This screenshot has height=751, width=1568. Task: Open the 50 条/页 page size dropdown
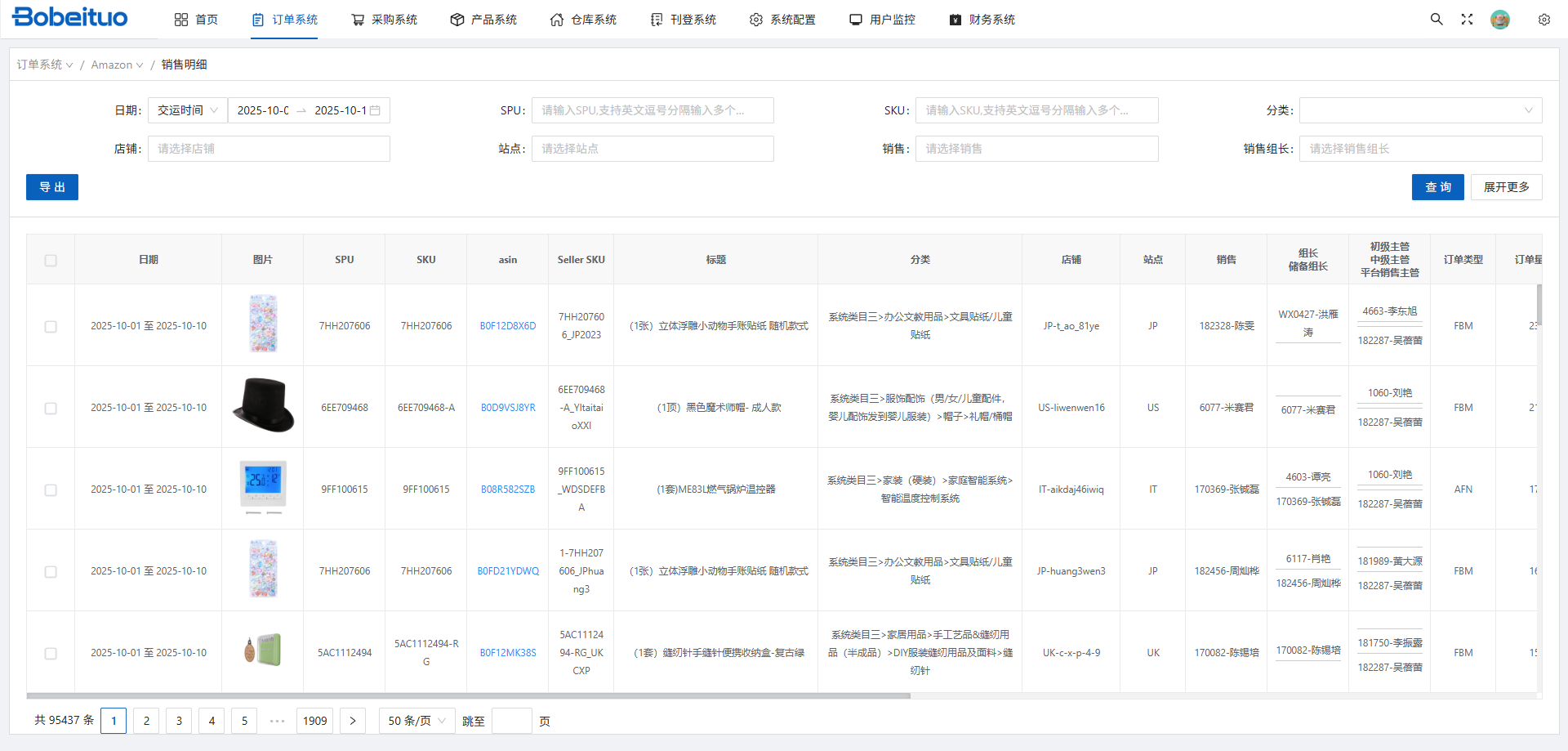(416, 721)
